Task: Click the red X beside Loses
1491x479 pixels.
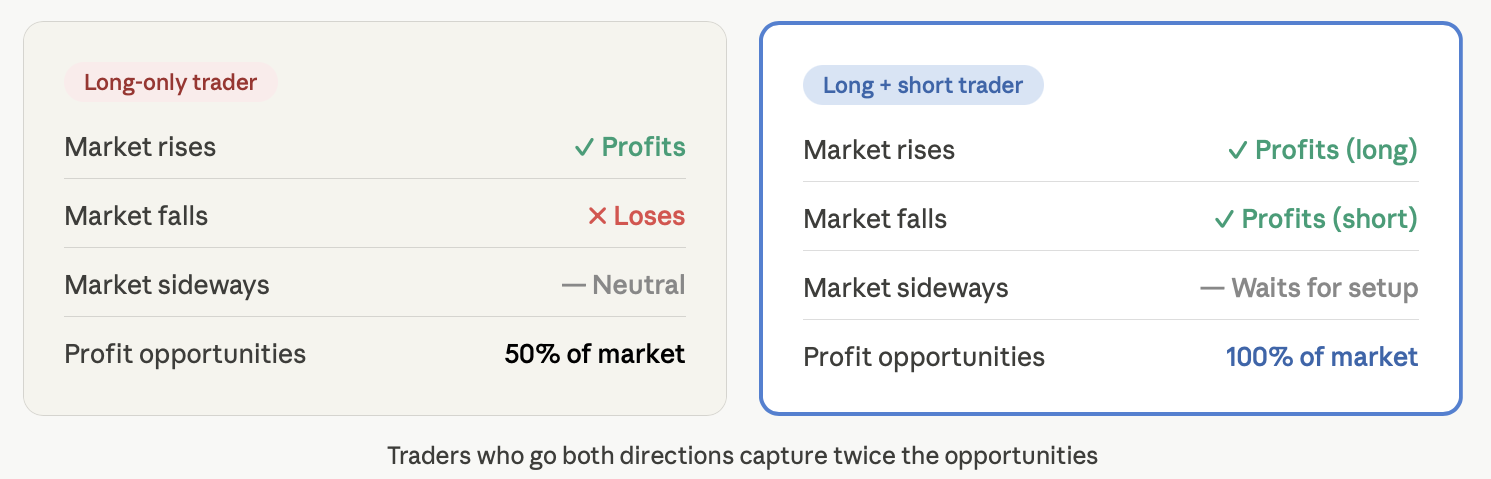Action: pos(597,216)
